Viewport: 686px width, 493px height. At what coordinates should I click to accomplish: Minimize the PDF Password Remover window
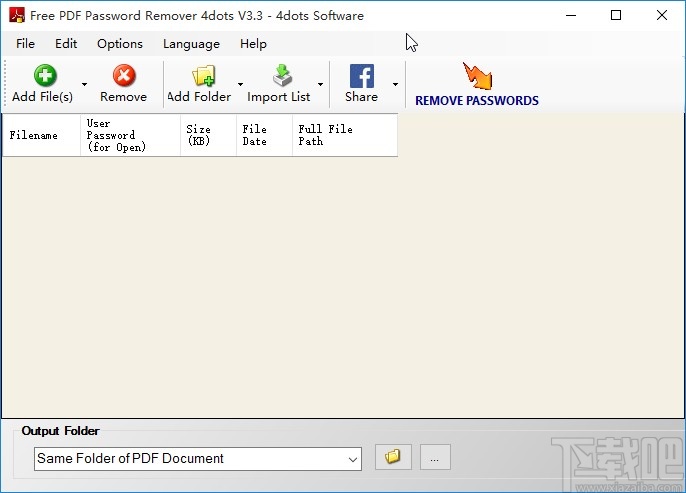571,15
